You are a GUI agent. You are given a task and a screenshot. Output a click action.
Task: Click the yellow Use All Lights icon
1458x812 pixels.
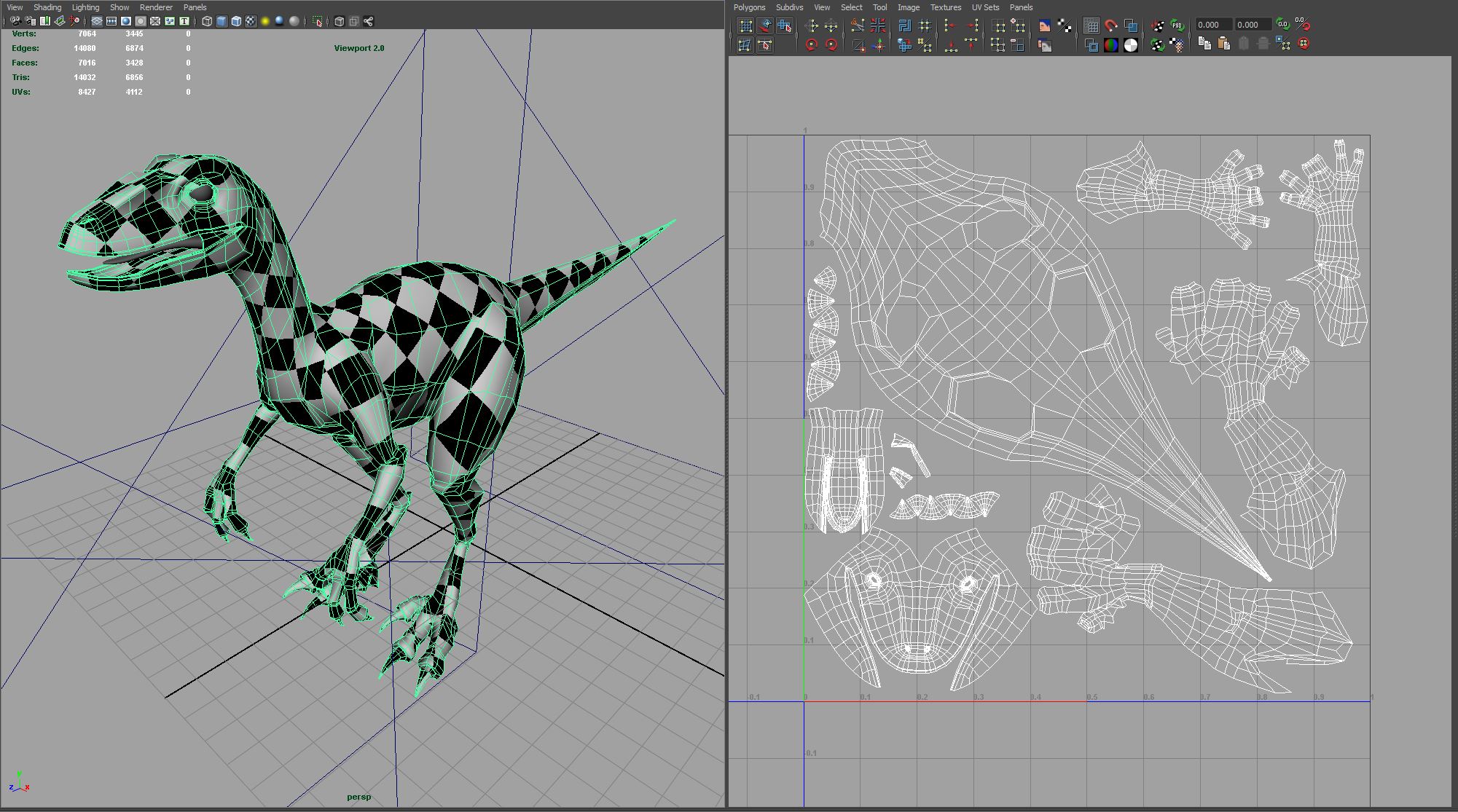coord(265,22)
